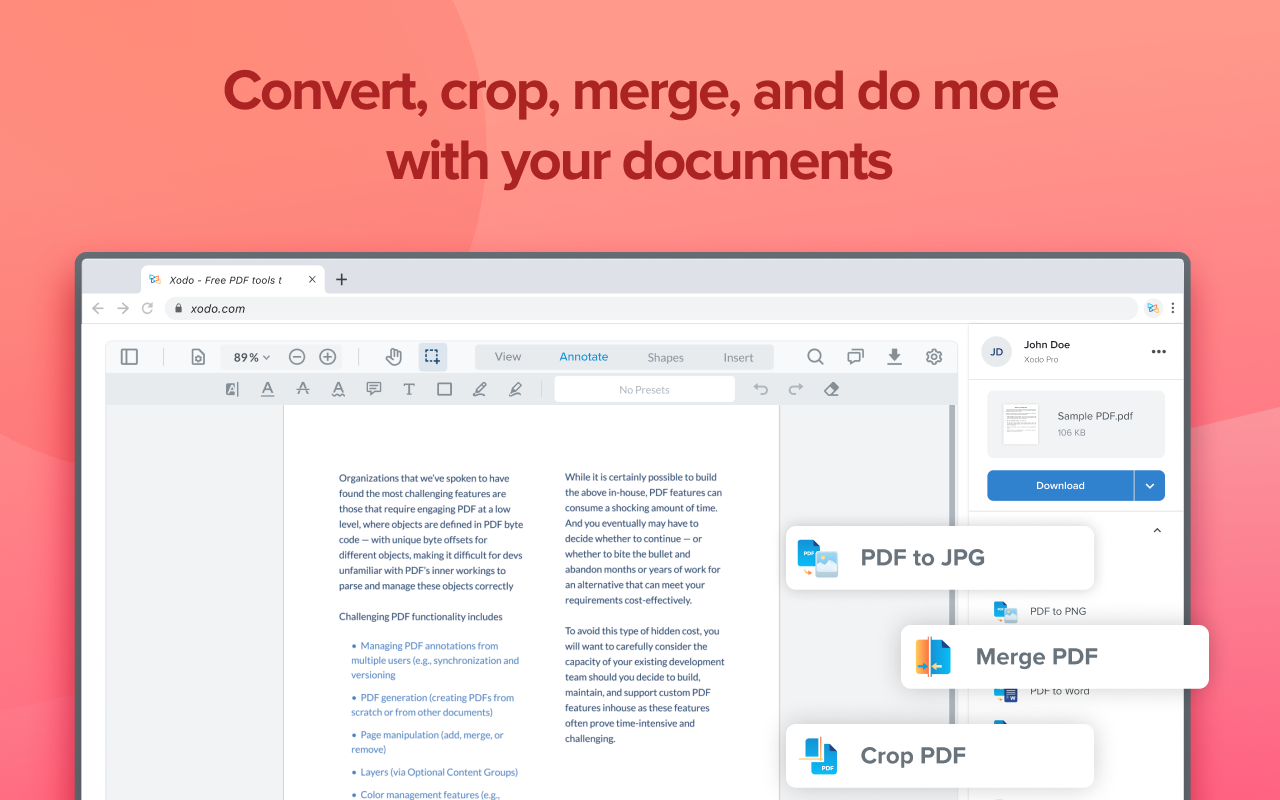Click the xodo.com address bar
Screen dimensions: 1280x800
651,308
